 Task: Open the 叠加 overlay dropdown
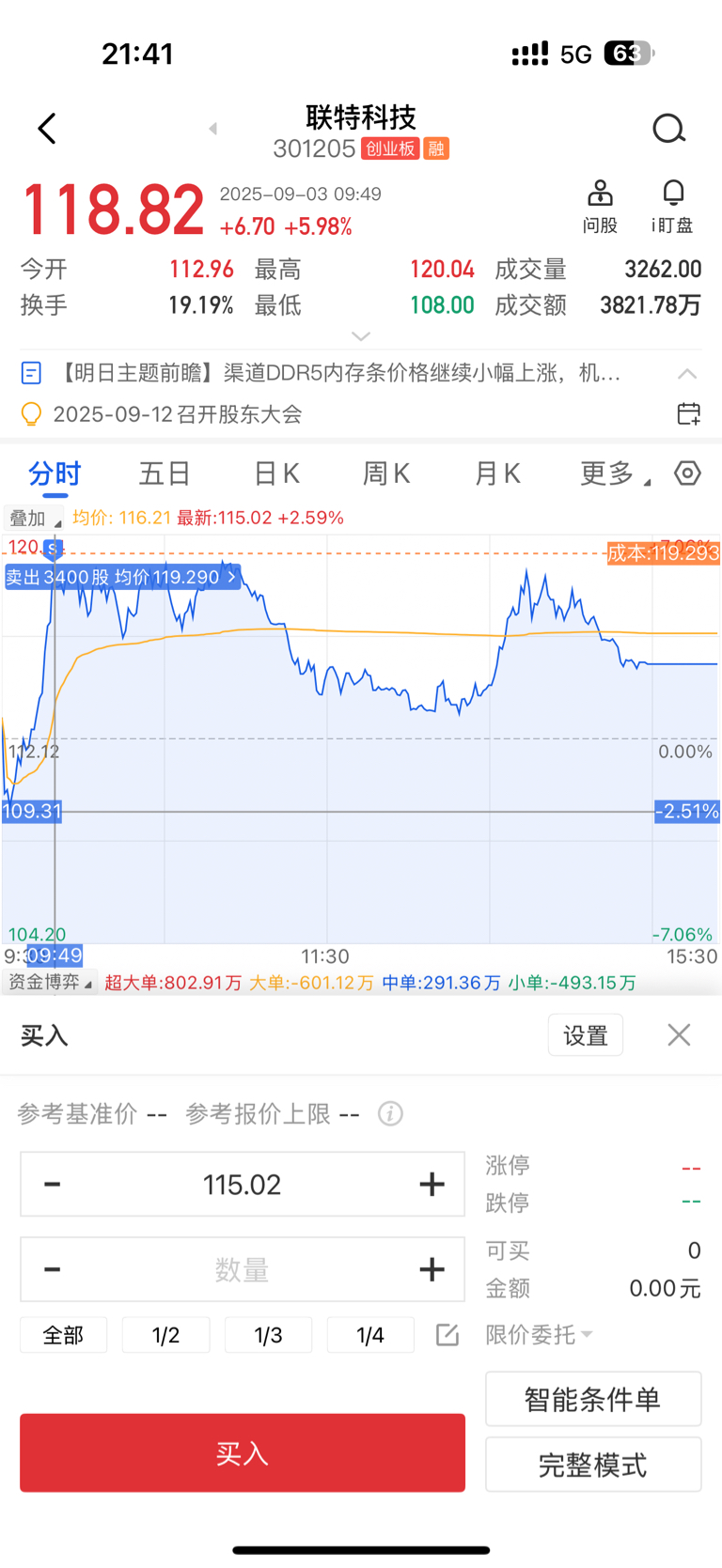(x=34, y=518)
